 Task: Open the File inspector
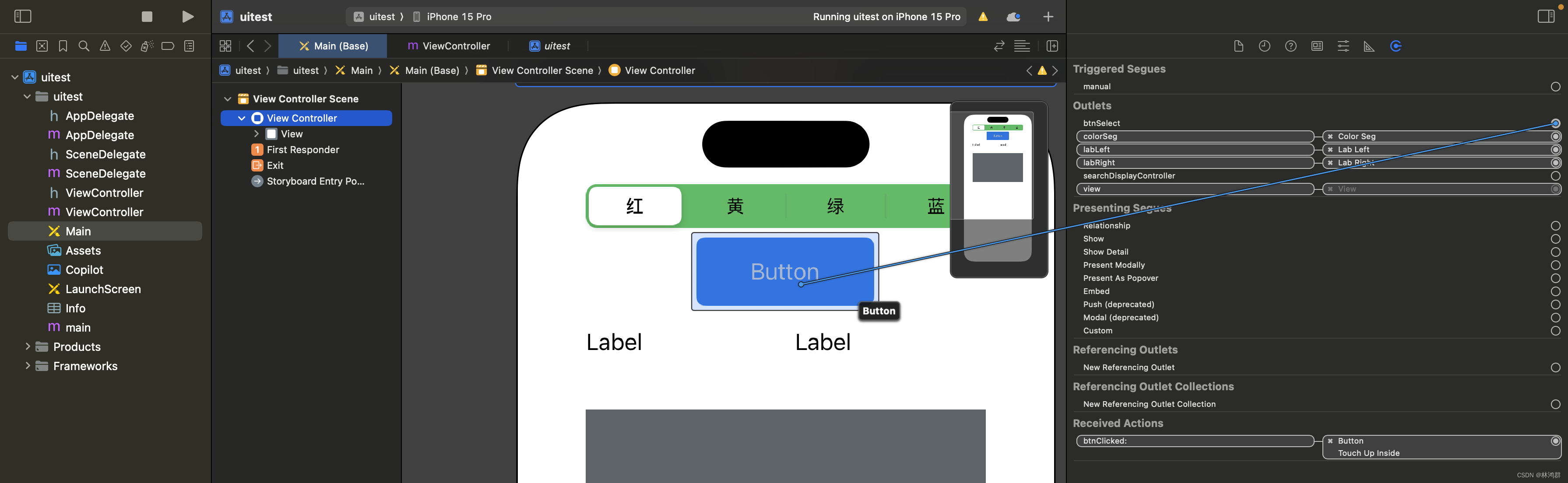[1238, 46]
